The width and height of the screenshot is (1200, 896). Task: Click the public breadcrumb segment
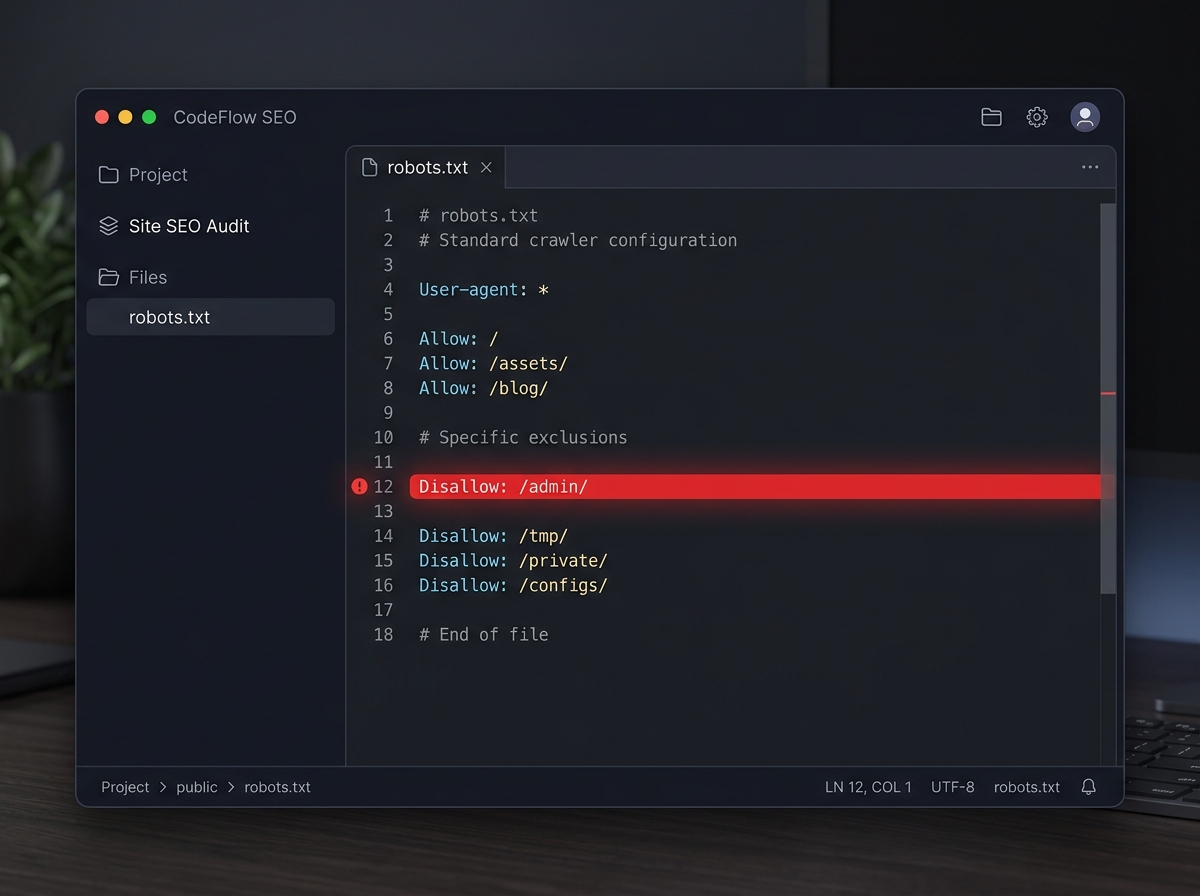pyautogui.click(x=197, y=787)
